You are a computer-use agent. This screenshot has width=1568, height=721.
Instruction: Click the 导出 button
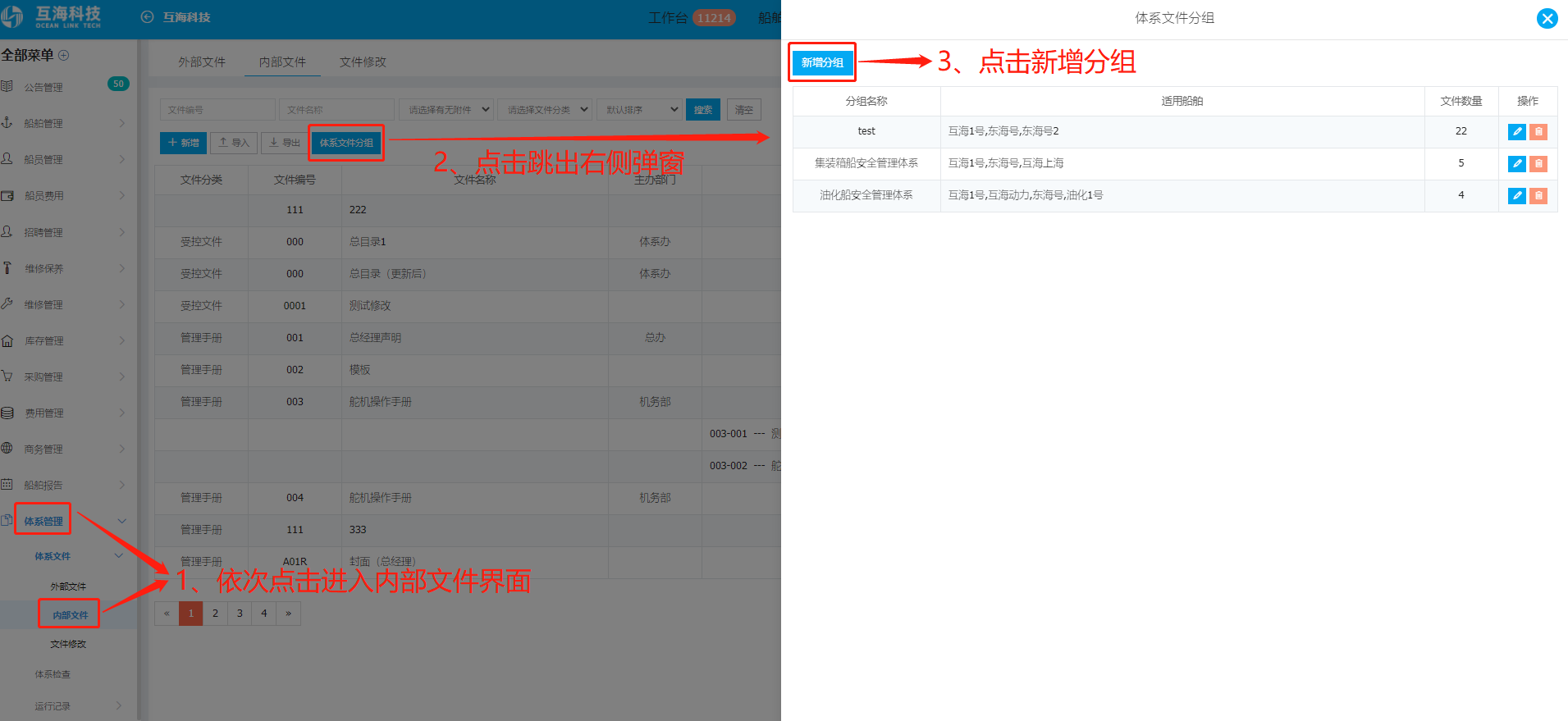coord(285,143)
